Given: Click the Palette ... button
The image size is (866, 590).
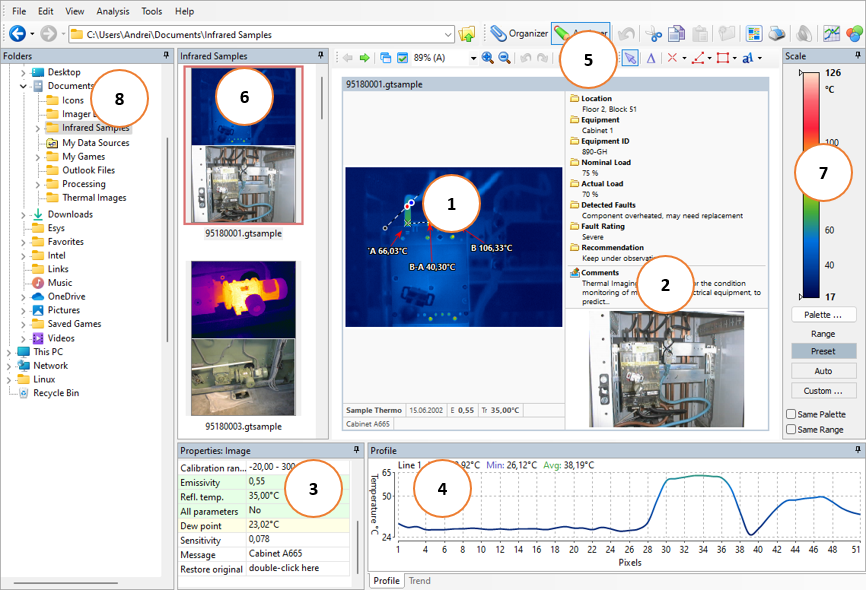Looking at the screenshot, I should [823, 314].
